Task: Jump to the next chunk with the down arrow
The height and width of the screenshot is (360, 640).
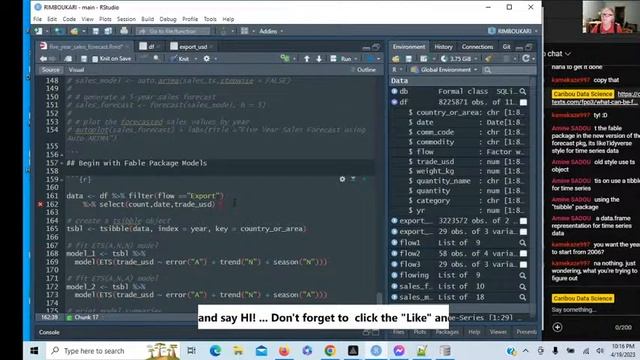Action: [319, 59]
